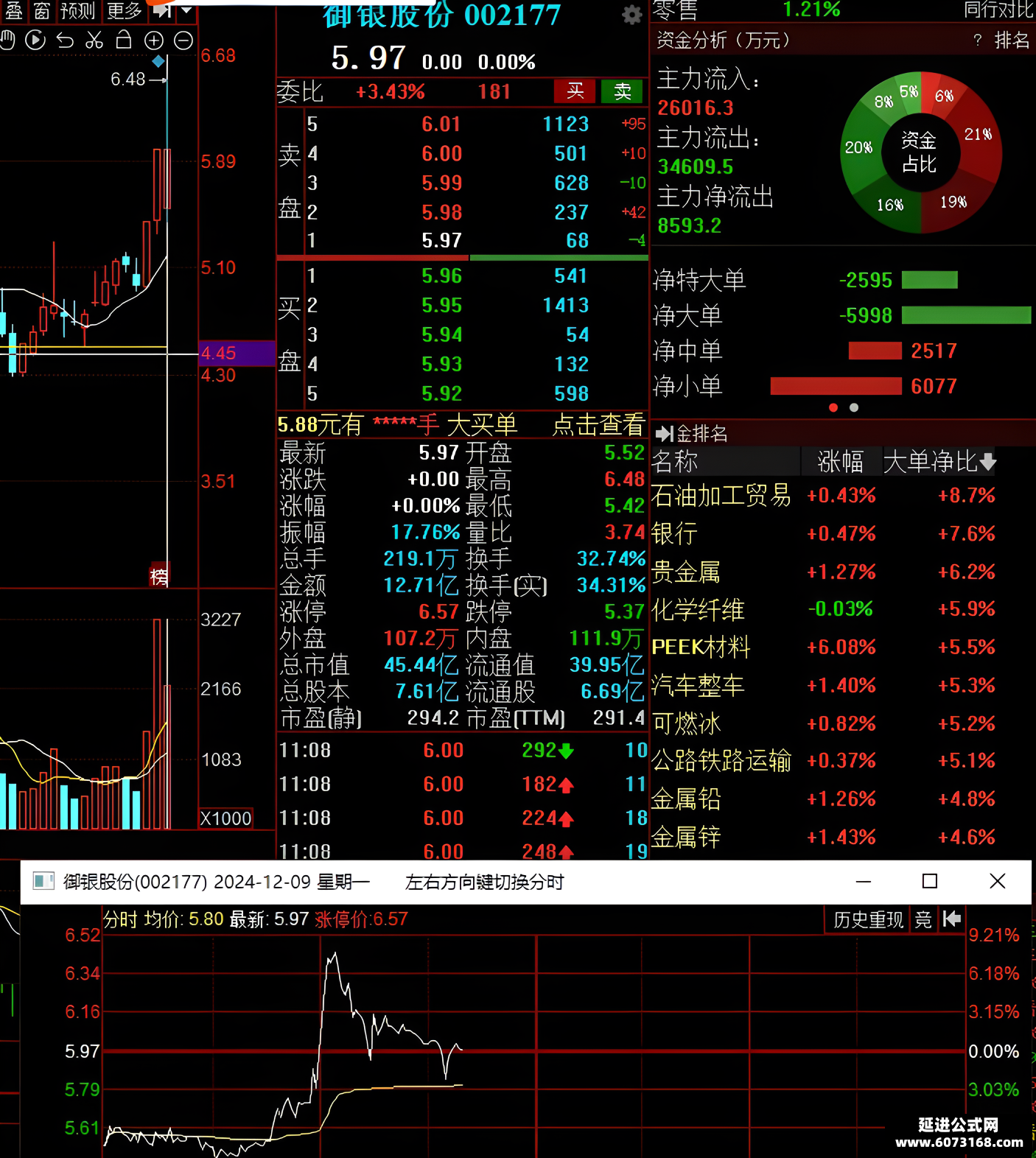Open 排名 ranking link
Image resolution: width=1036 pixels, height=1158 pixels.
pyautogui.click(x=1011, y=40)
